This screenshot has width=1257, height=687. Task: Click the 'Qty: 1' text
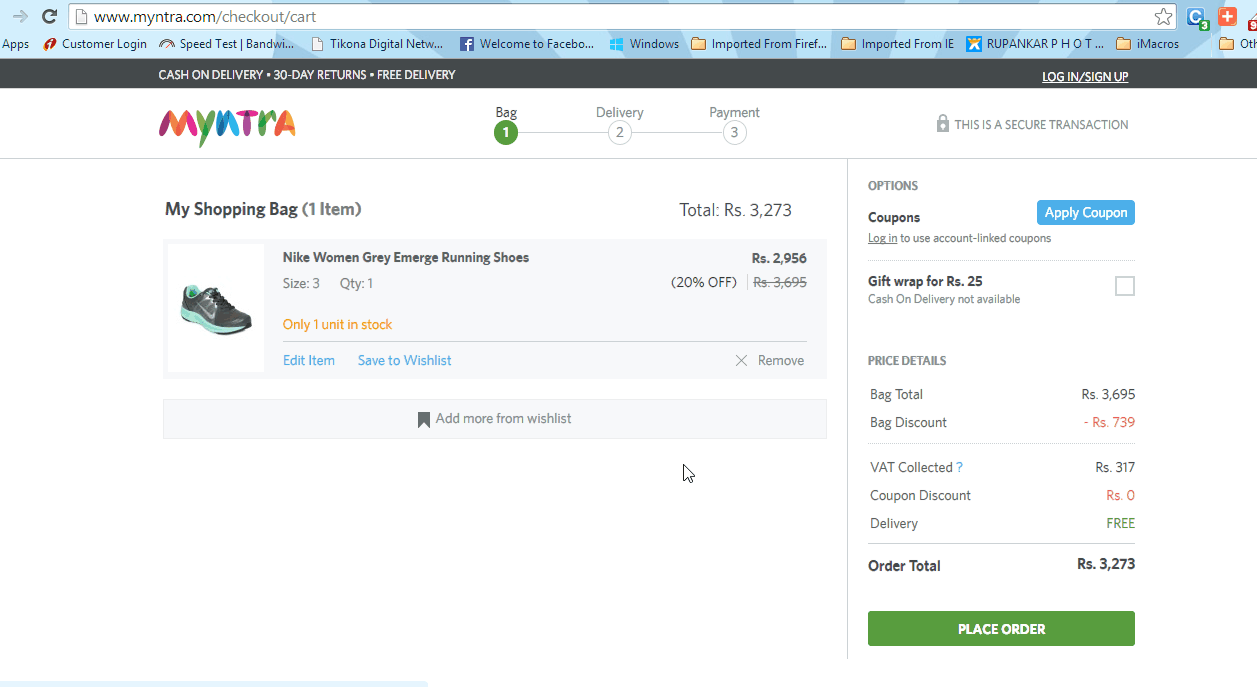pos(356,283)
